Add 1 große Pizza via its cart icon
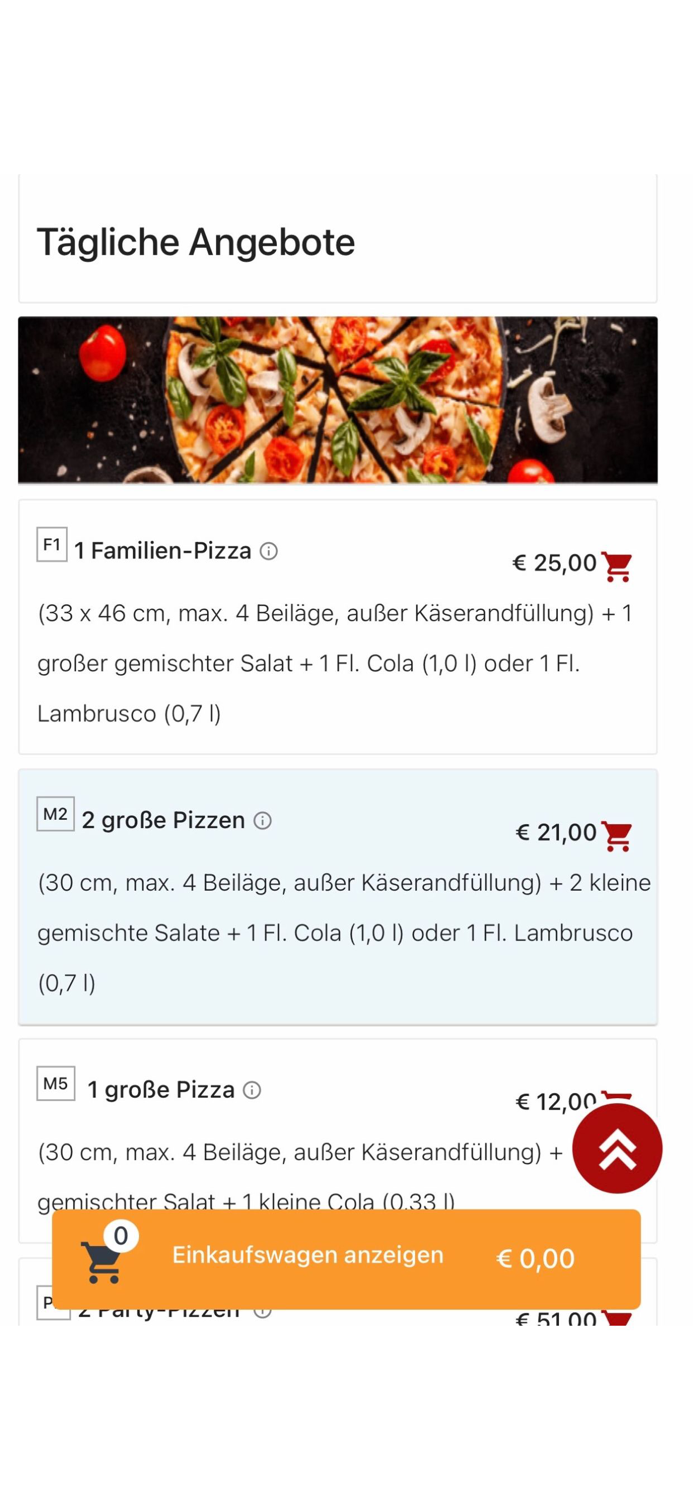The width and height of the screenshot is (693, 1500). [618, 1102]
